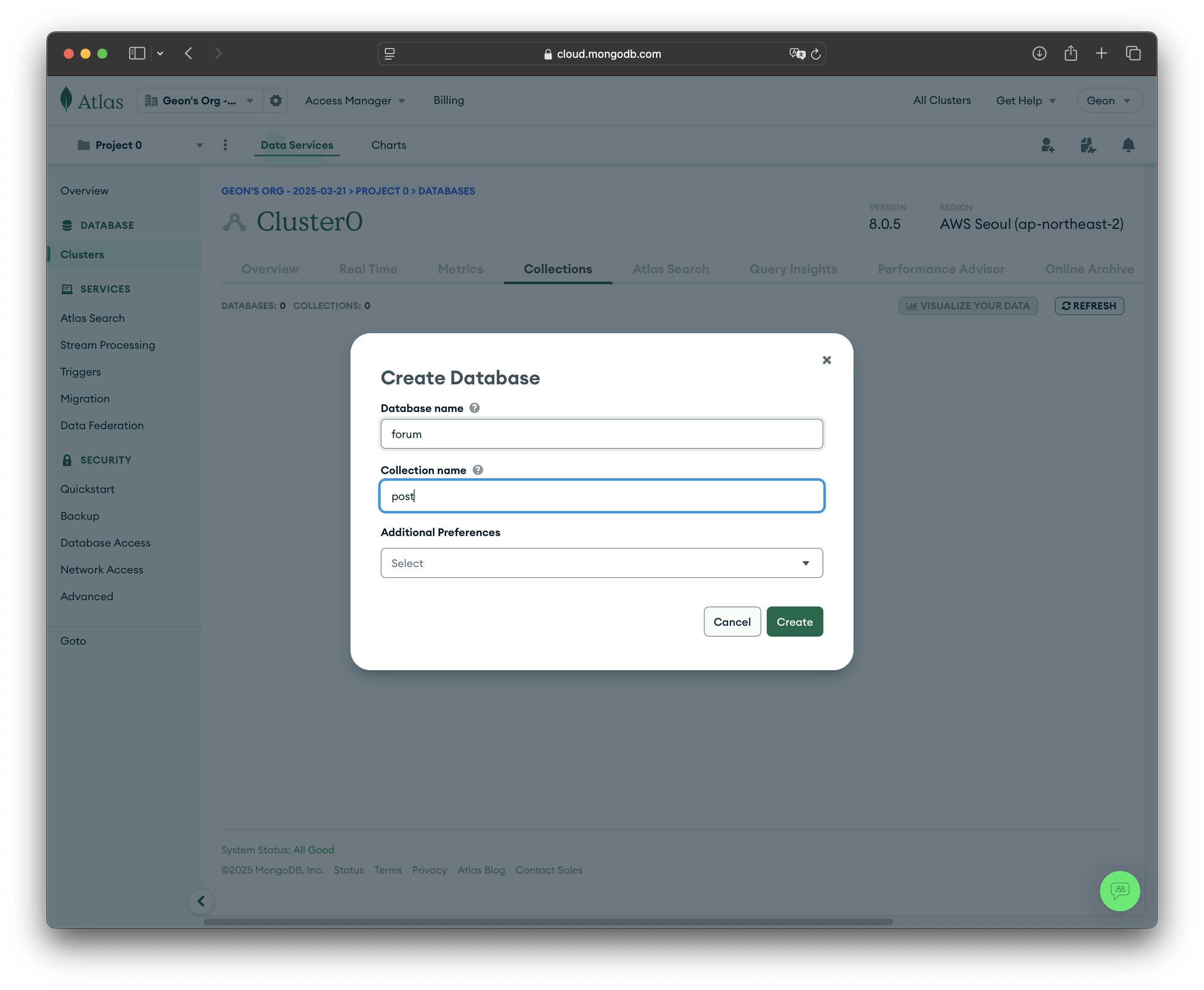Close the Create Database dialog with X

[x=826, y=360]
